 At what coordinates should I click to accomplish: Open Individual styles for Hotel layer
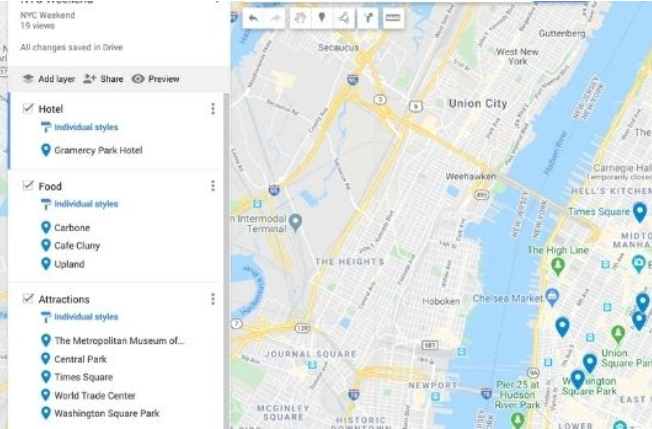tap(86, 127)
